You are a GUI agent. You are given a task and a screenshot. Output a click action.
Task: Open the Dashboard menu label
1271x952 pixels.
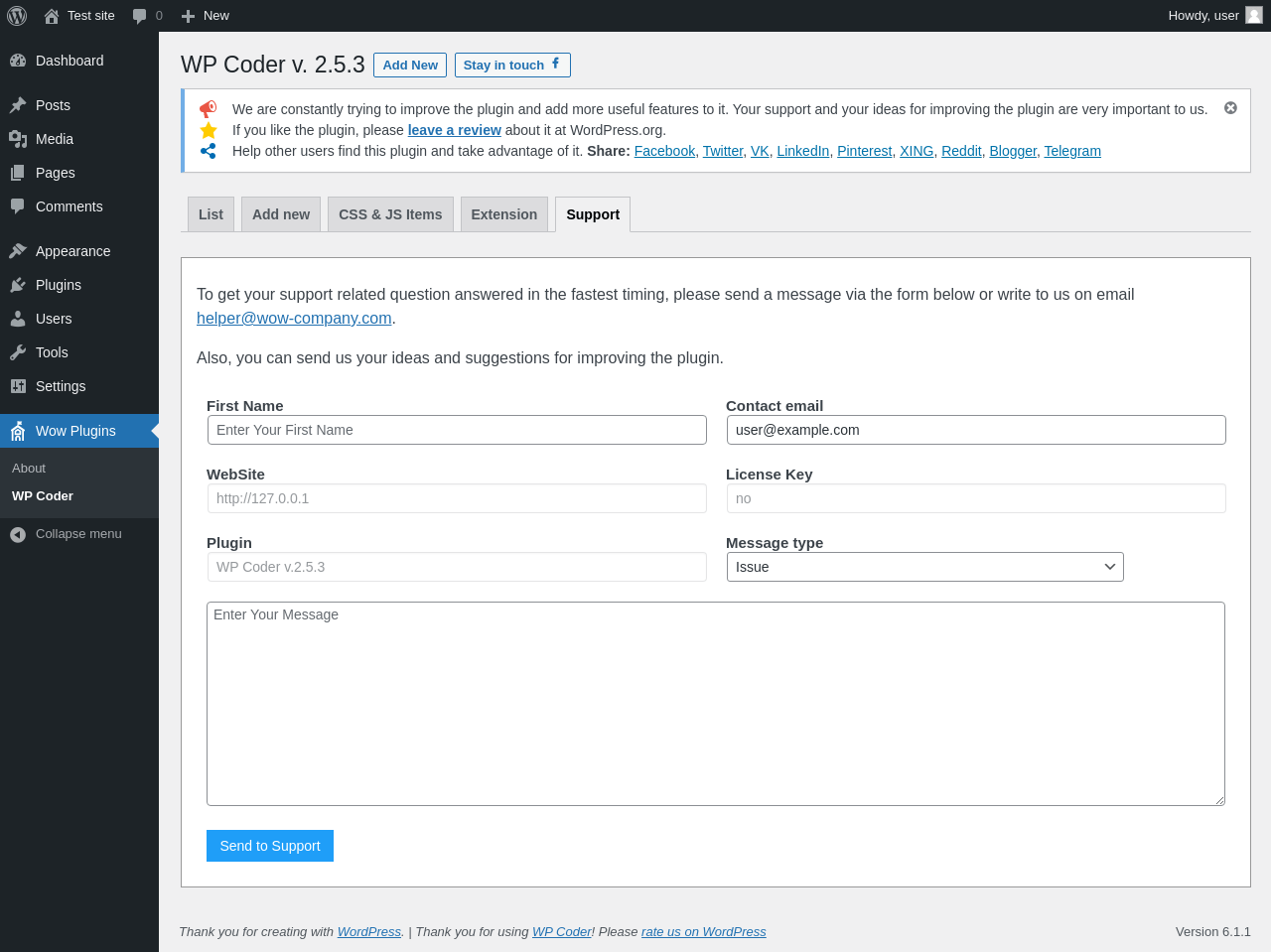(x=70, y=61)
